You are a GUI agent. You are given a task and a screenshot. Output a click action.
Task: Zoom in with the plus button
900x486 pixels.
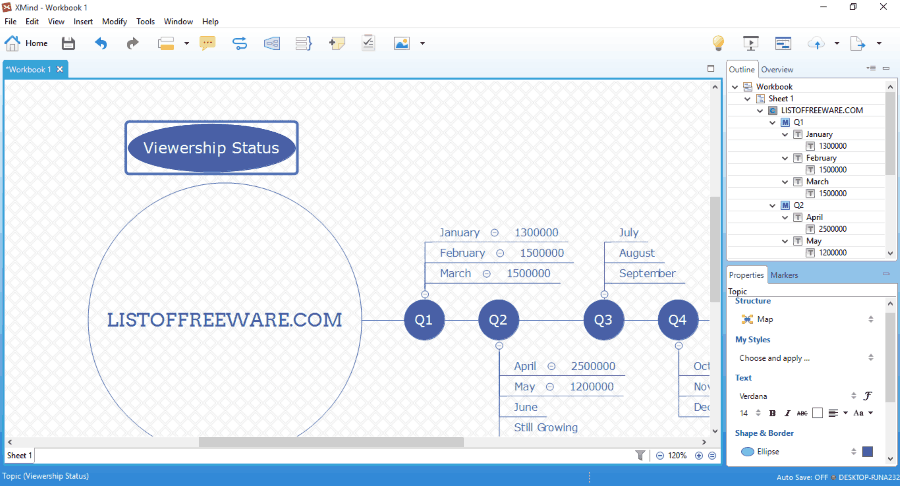coord(699,456)
